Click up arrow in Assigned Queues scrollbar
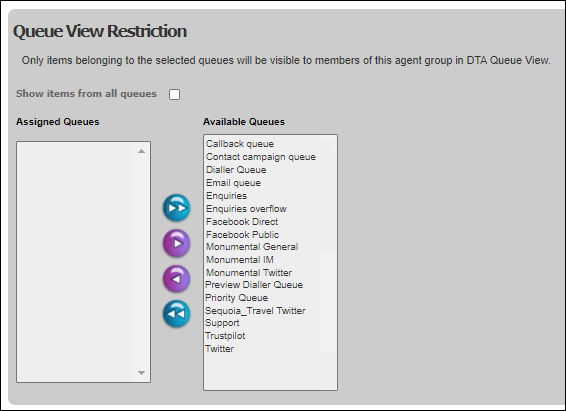This screenshot has height=411, width=566. pos(142,151)
